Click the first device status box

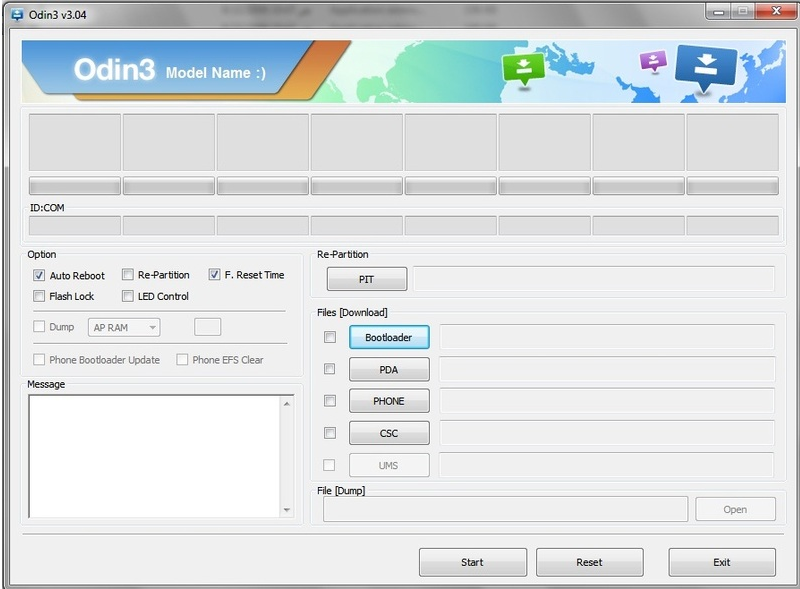coord(75,142)
